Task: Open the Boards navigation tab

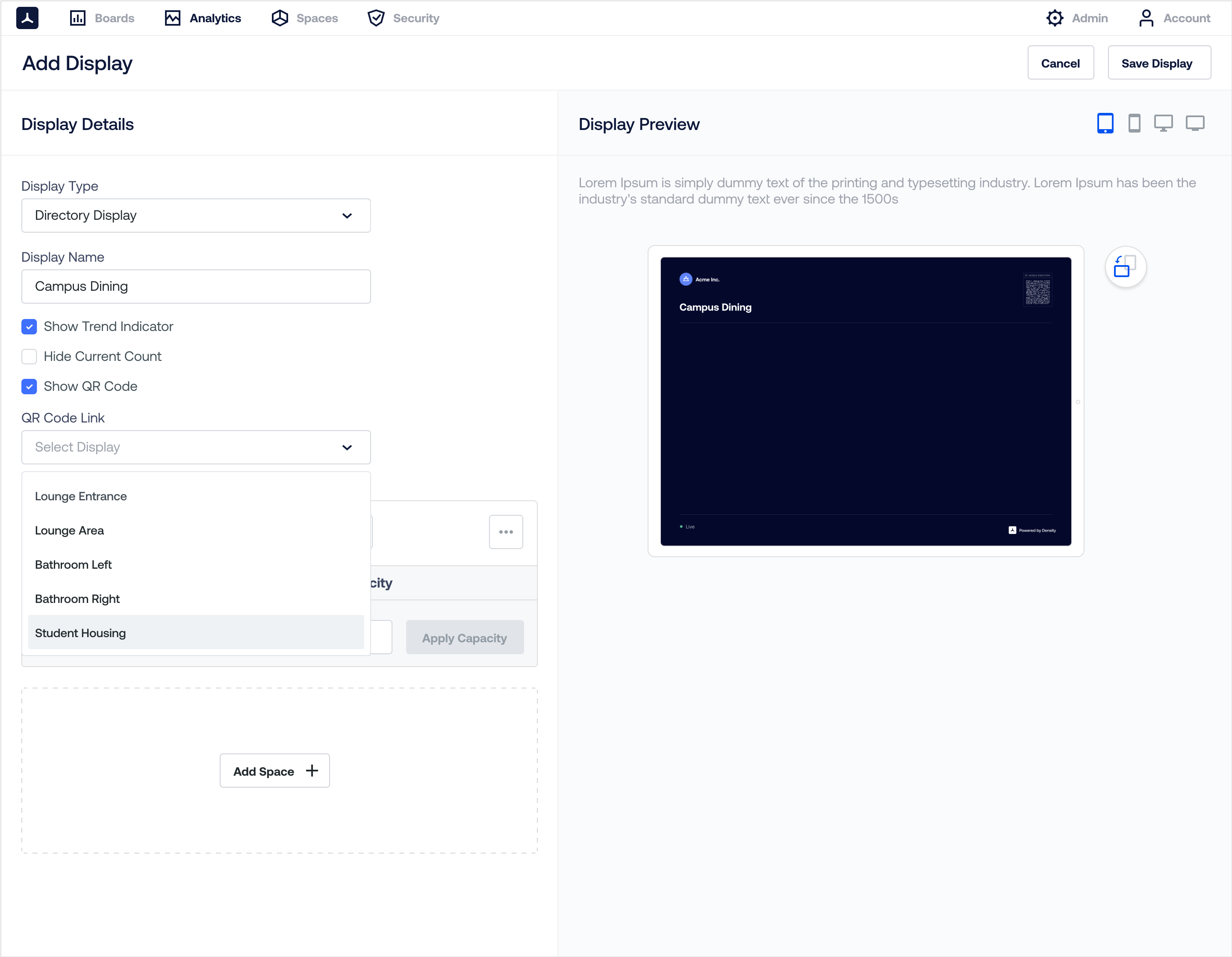Action: 102,18
